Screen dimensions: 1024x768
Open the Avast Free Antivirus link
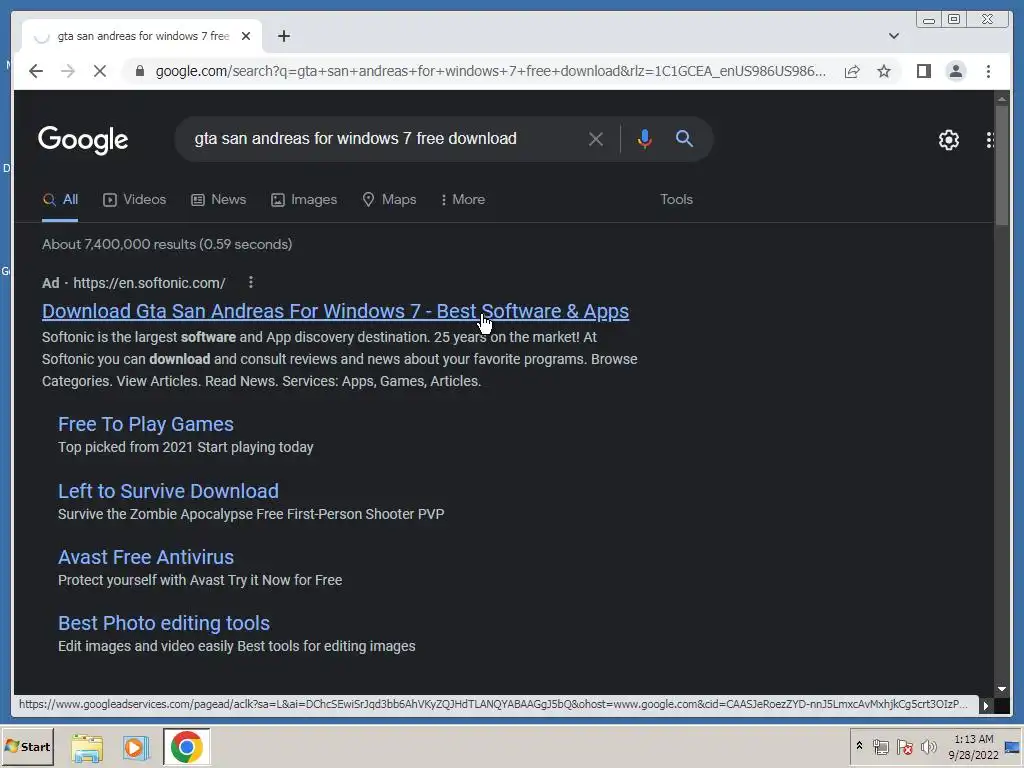(x=146, y=556)
